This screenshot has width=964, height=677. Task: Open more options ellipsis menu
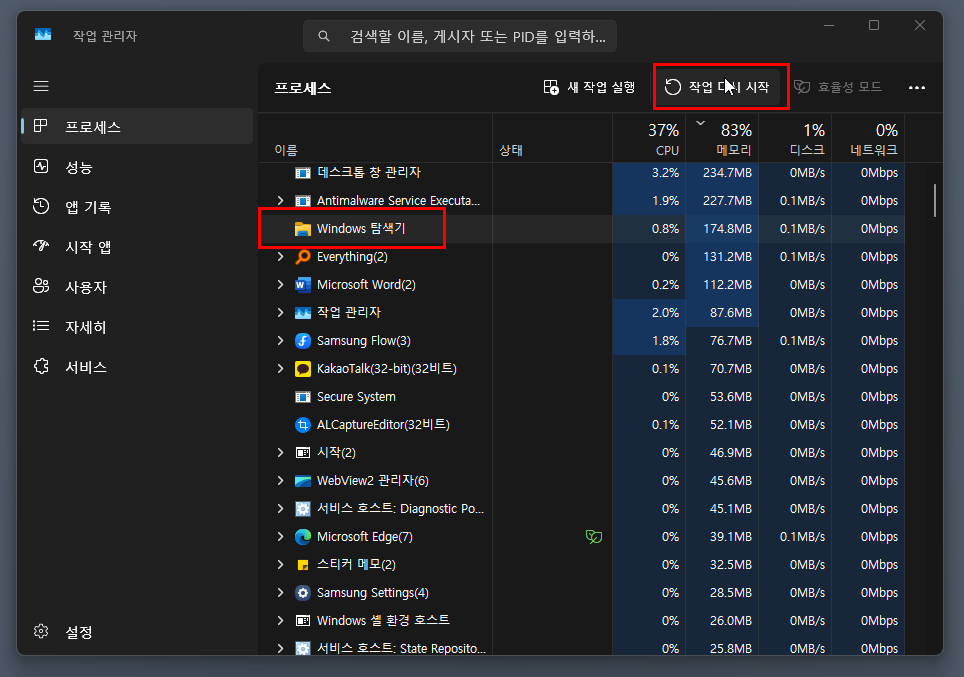pos(917,87)
